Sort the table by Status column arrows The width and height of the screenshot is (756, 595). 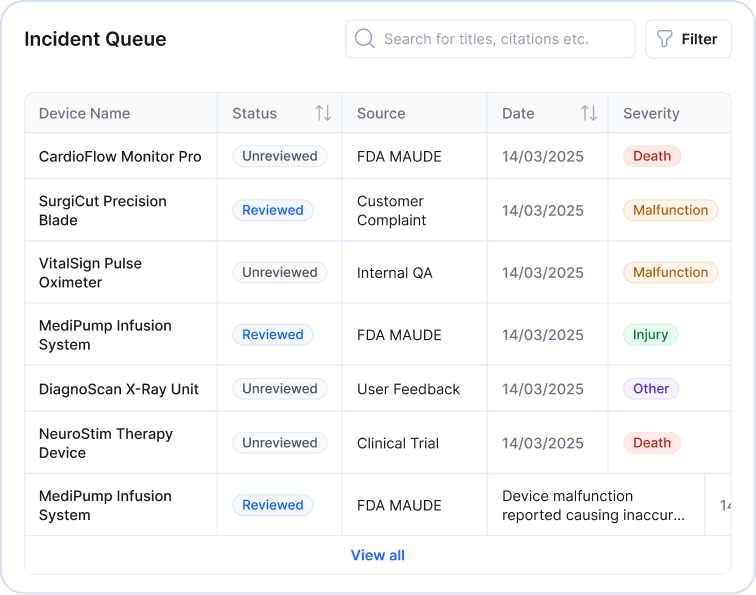323,113
